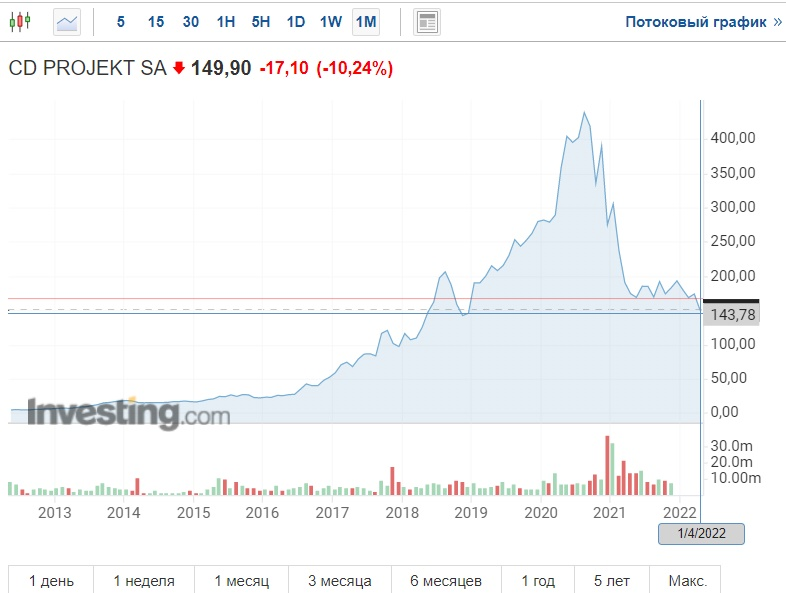Click the CD PROJEKT SA title
786x593 pixels.
click(88, 68)
